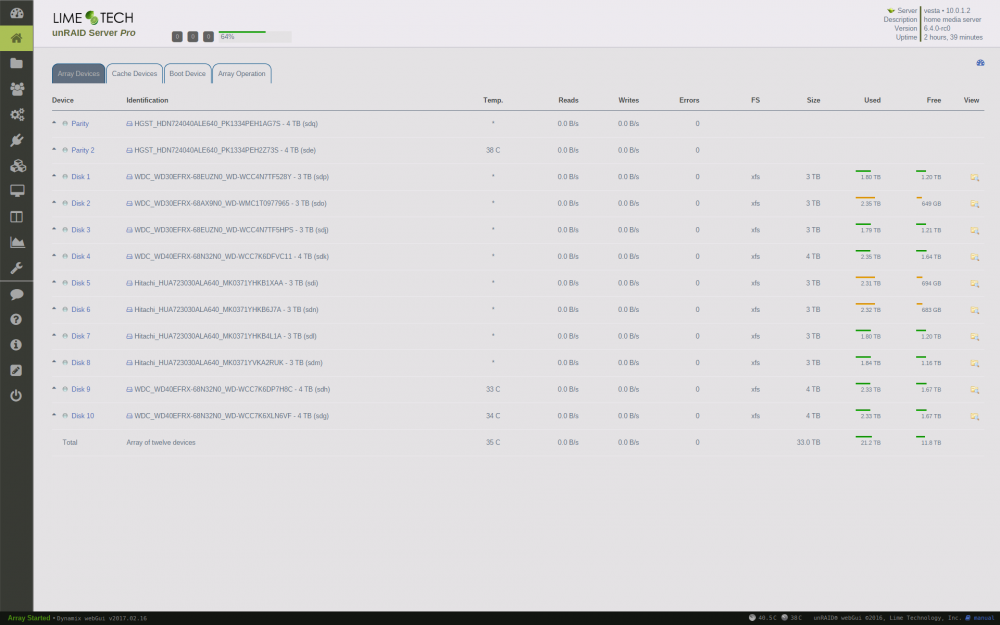Click the uptime "2 hours, 39 minutes" text
The image size is (1000, 625).
coord(953,38)
